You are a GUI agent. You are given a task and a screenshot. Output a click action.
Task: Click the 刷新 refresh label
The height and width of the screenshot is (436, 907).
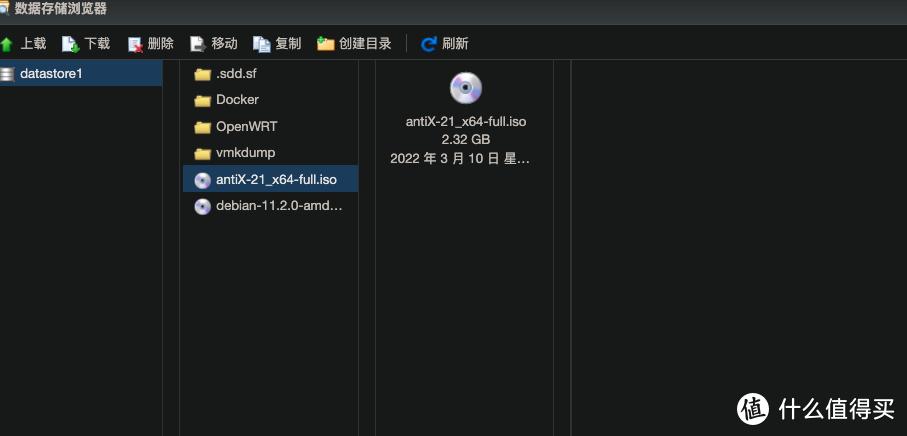point(455,44)
